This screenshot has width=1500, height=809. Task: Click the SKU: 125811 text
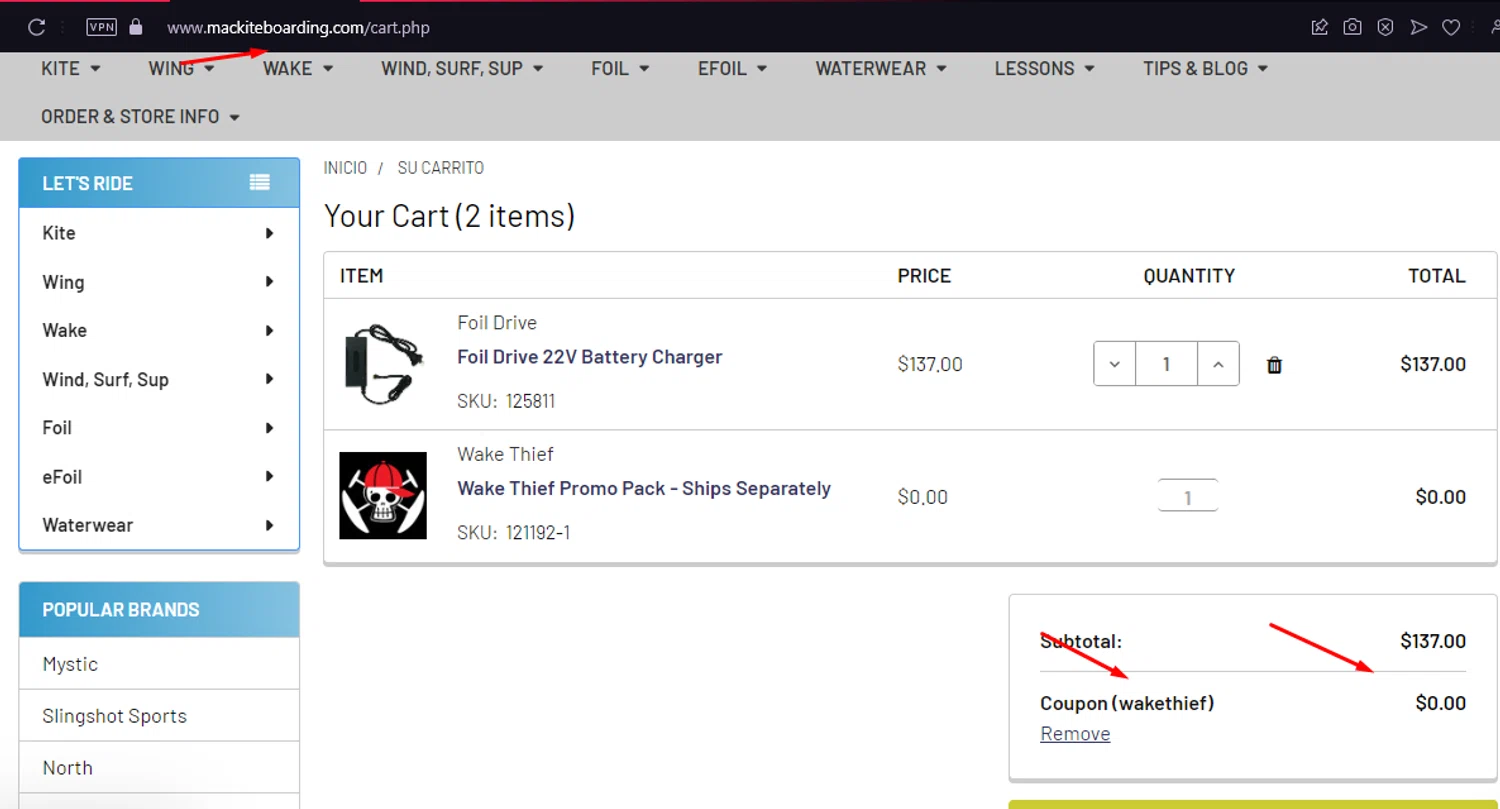pyautogui.click(x=506, y=401)
